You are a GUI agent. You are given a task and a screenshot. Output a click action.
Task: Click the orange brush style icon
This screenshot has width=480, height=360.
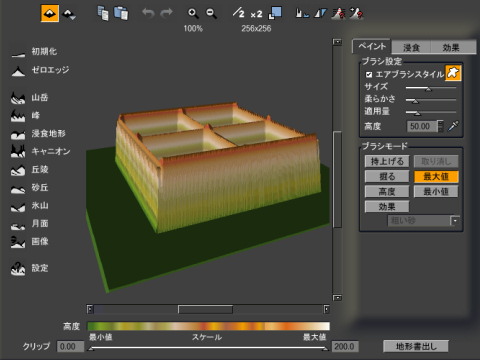[453, 73]
